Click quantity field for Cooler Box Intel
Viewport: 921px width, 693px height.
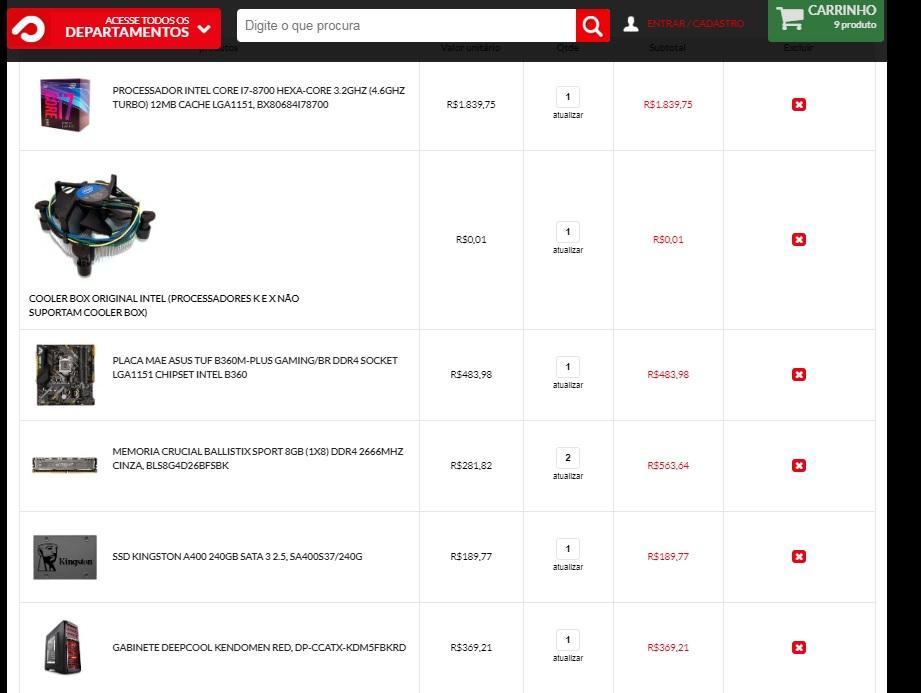[568, 232]
